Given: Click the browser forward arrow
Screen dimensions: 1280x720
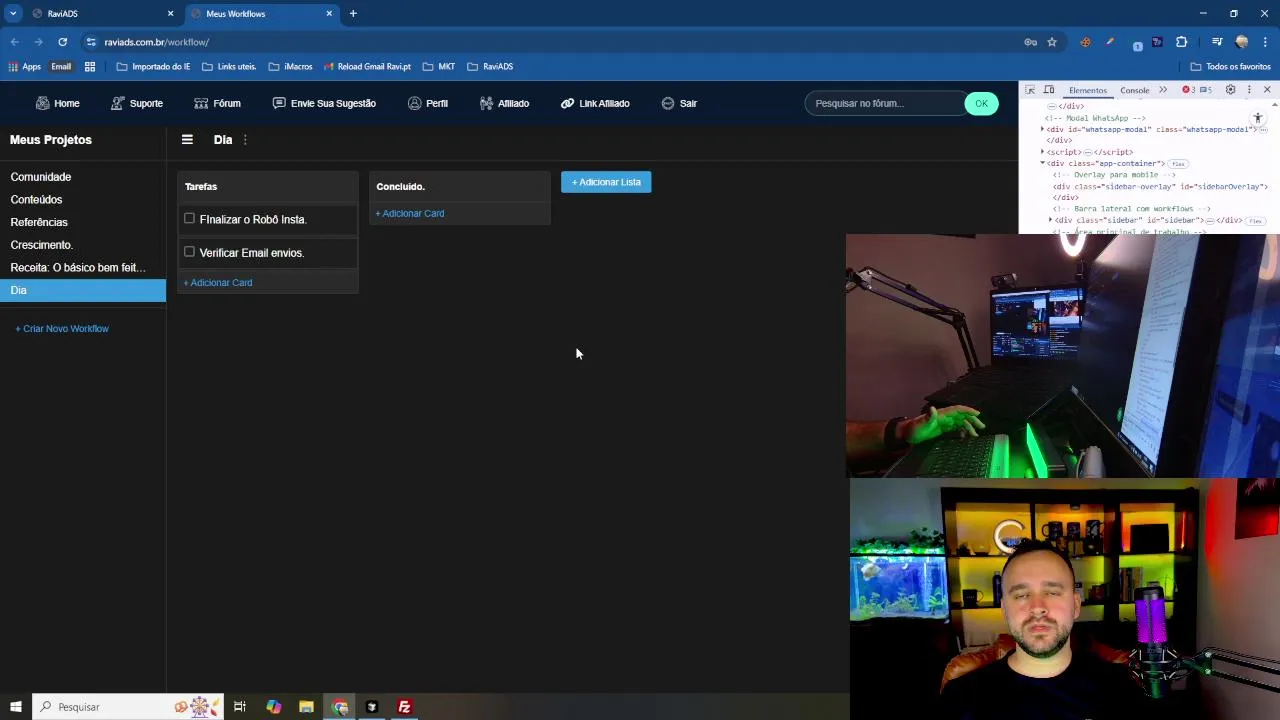Looking at the screenshot, I should click(x=38, y=42).
